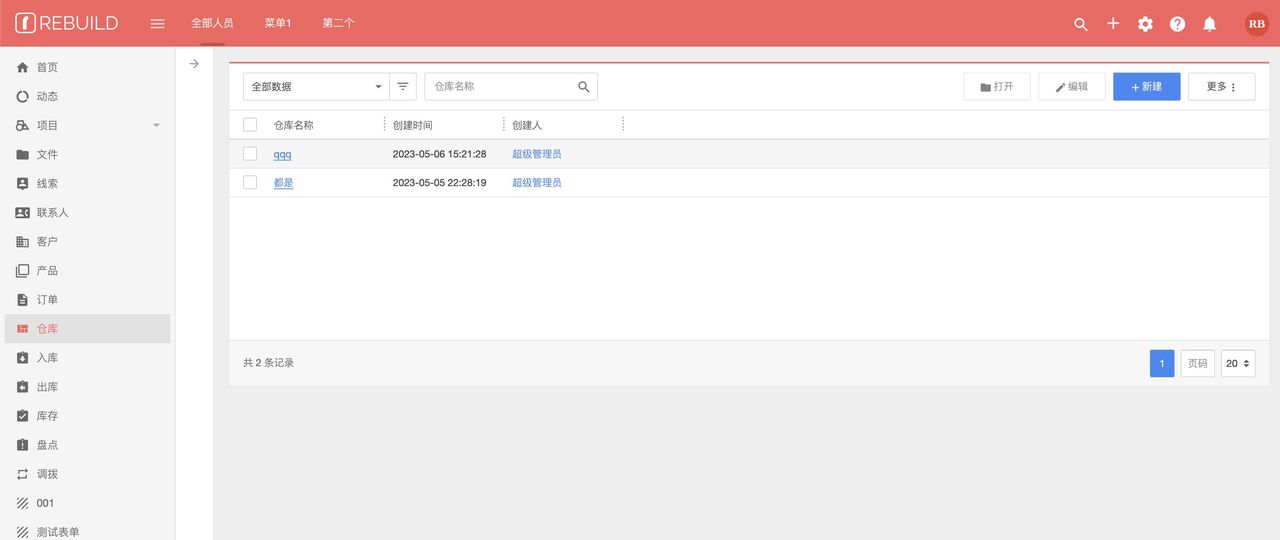Open the qqq warehouse link
Viewport: 1280px width, 540px height.
(x=282, y=154)
